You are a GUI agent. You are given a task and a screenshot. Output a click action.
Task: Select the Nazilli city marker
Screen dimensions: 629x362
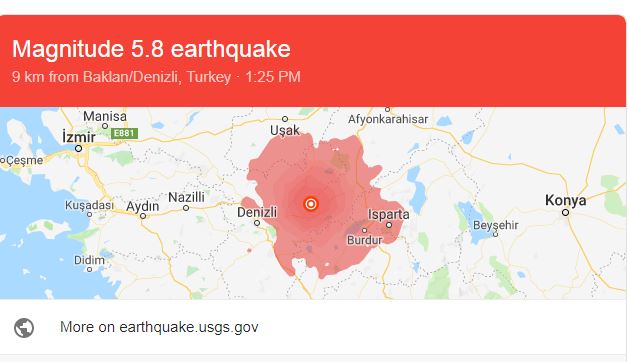point(186,208)
